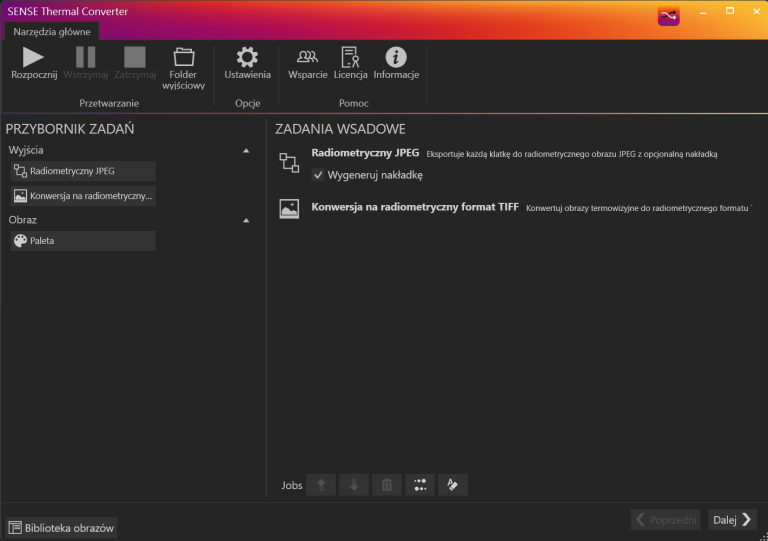This screenshot has width=768, height=541.
Task: Open Folder wyjściowy output folder
Action: (x=184, y=66)
